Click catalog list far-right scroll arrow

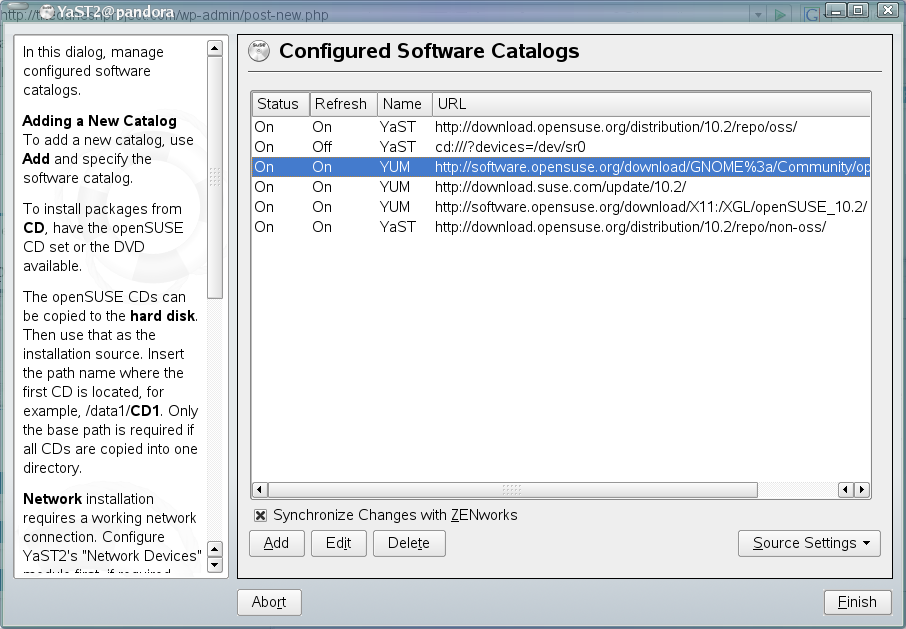(862, 490)
